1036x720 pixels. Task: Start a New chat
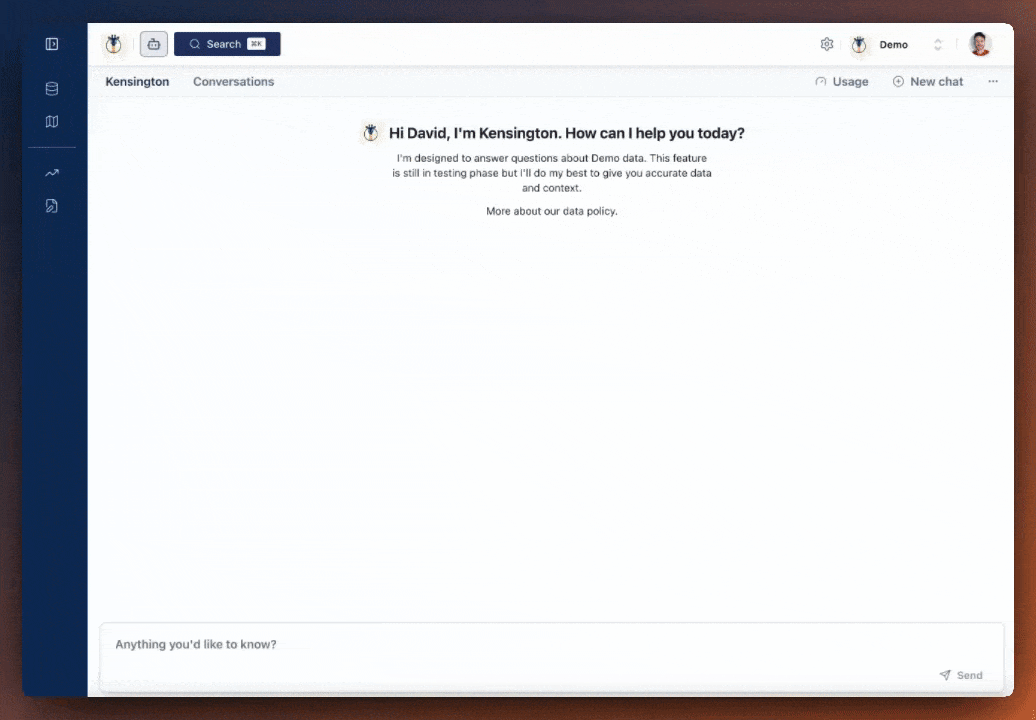coord(928,82)
